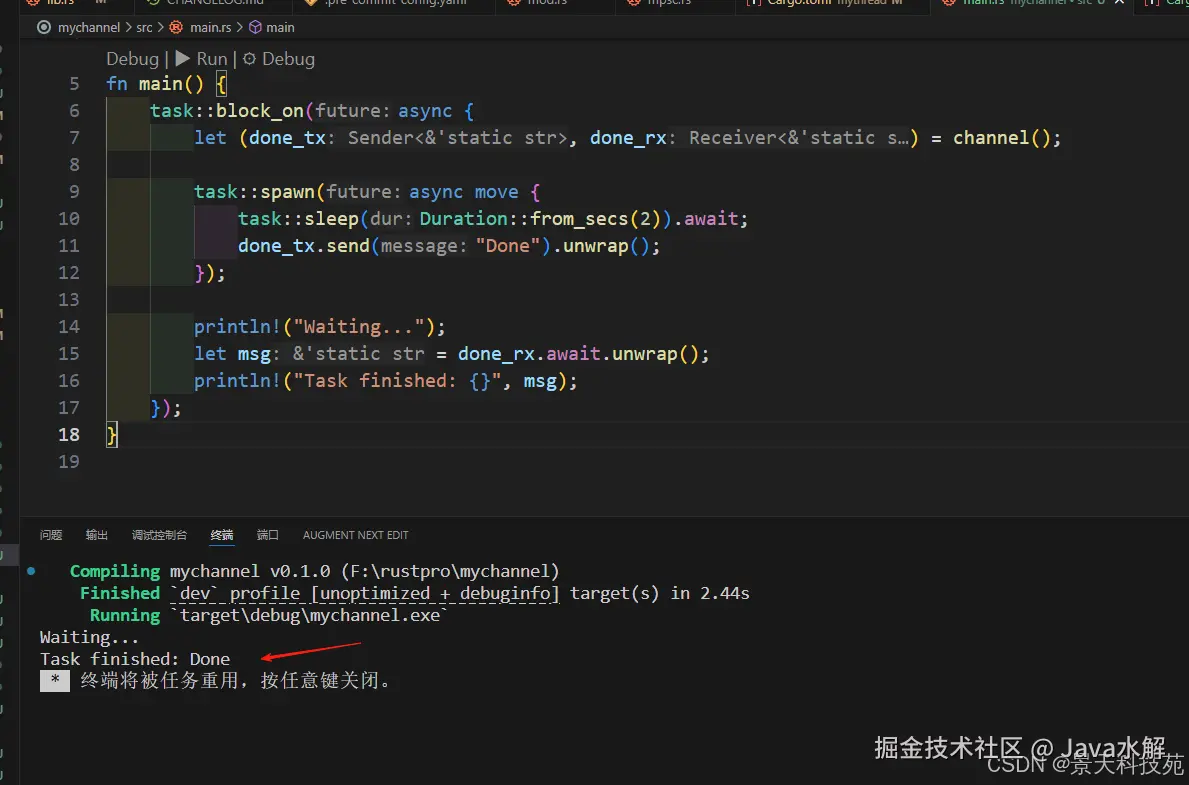Select the 终端 panel tab
This screenshot has width=1189, height=785.
coord(221,535)
